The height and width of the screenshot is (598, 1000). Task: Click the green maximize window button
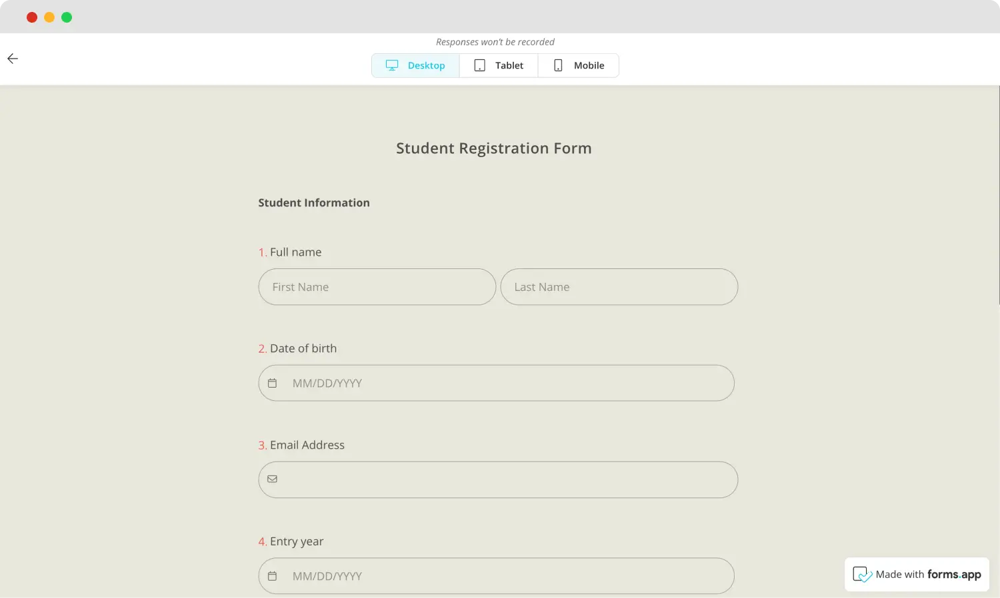(67, 17)
